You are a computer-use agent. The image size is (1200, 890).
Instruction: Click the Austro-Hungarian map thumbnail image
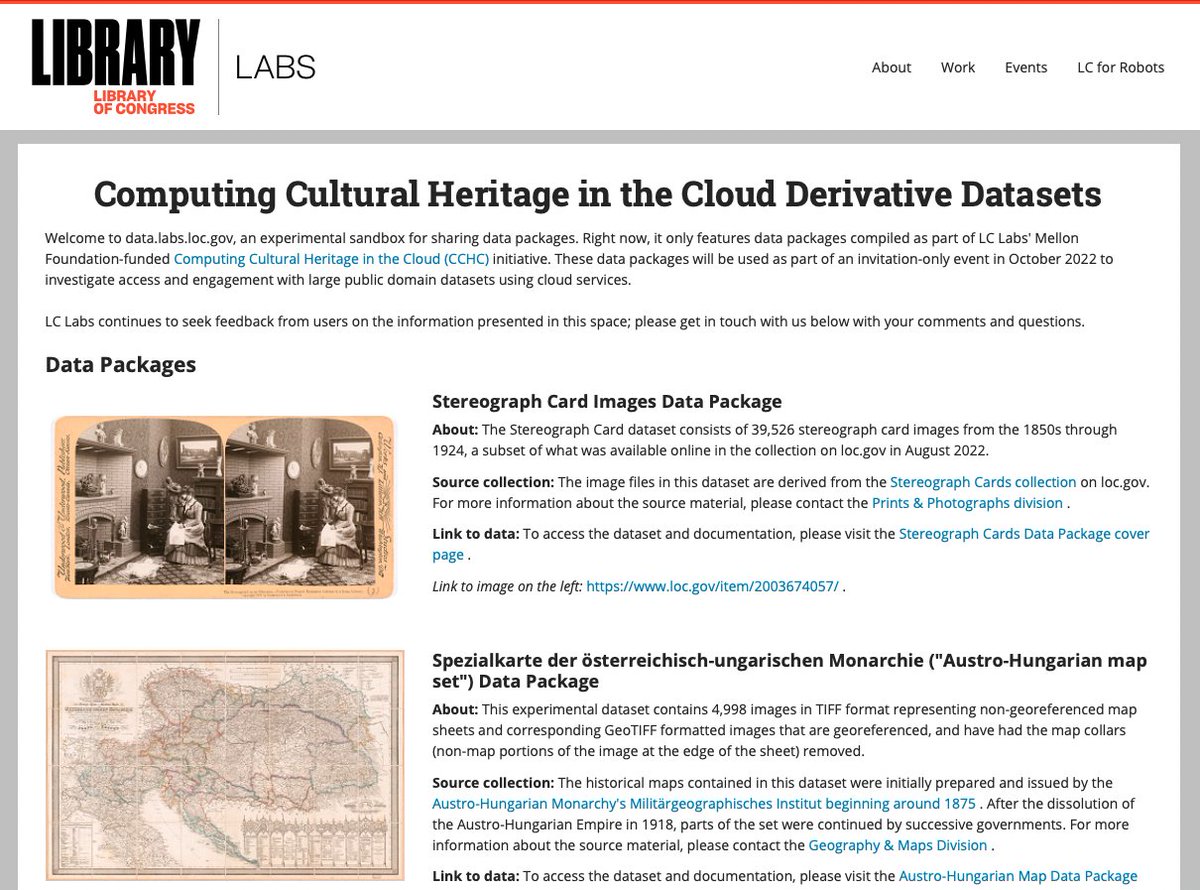point(225,765)
